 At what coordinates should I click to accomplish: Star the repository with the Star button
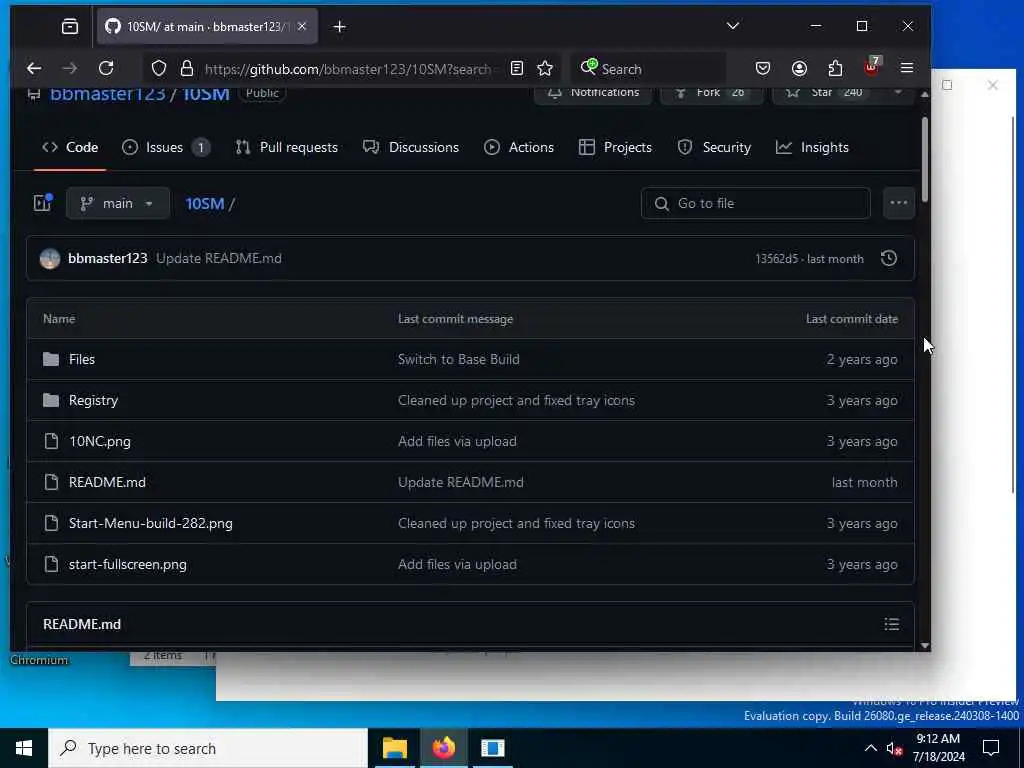pyautogui.click(x=826, y=93)
